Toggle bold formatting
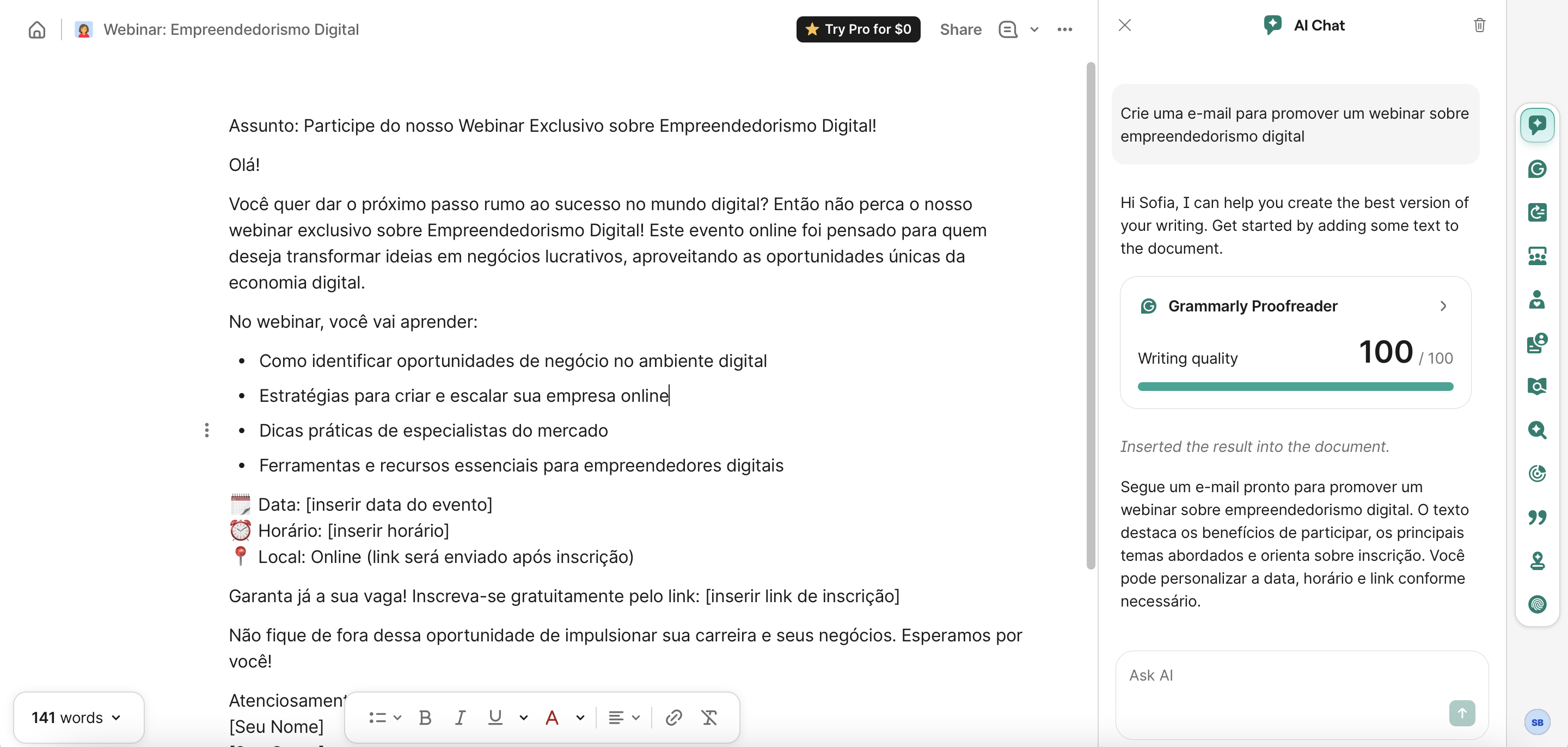Screen dimensions: 1568x747 [425, 717]
